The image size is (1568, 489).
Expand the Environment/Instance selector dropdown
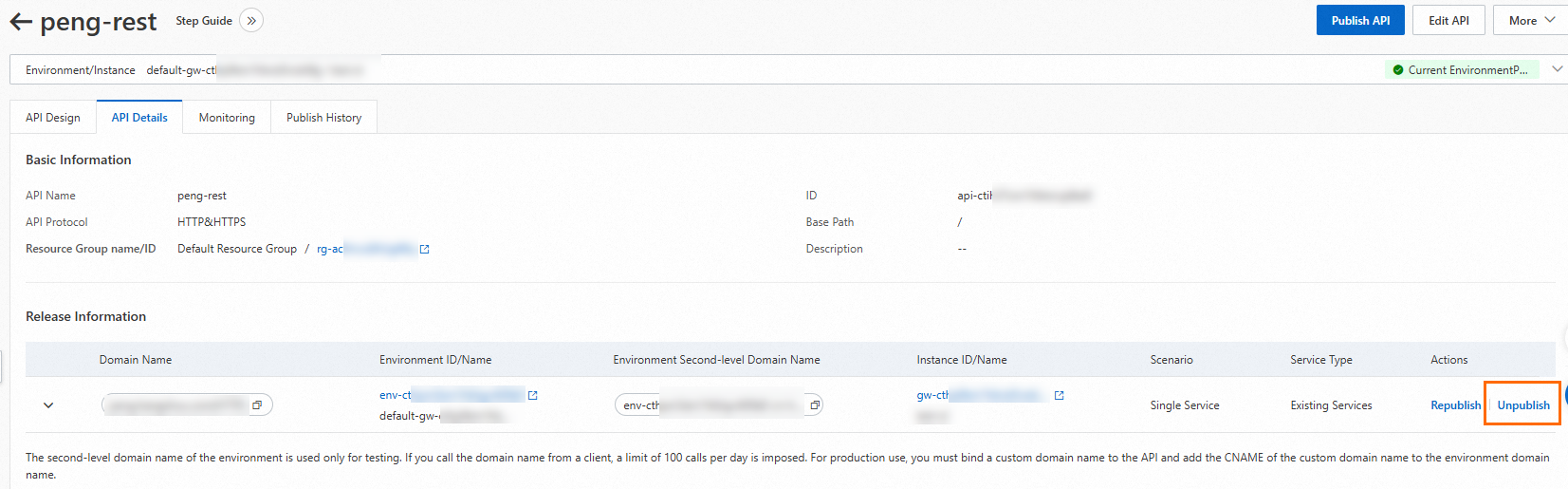[1557, 69]
